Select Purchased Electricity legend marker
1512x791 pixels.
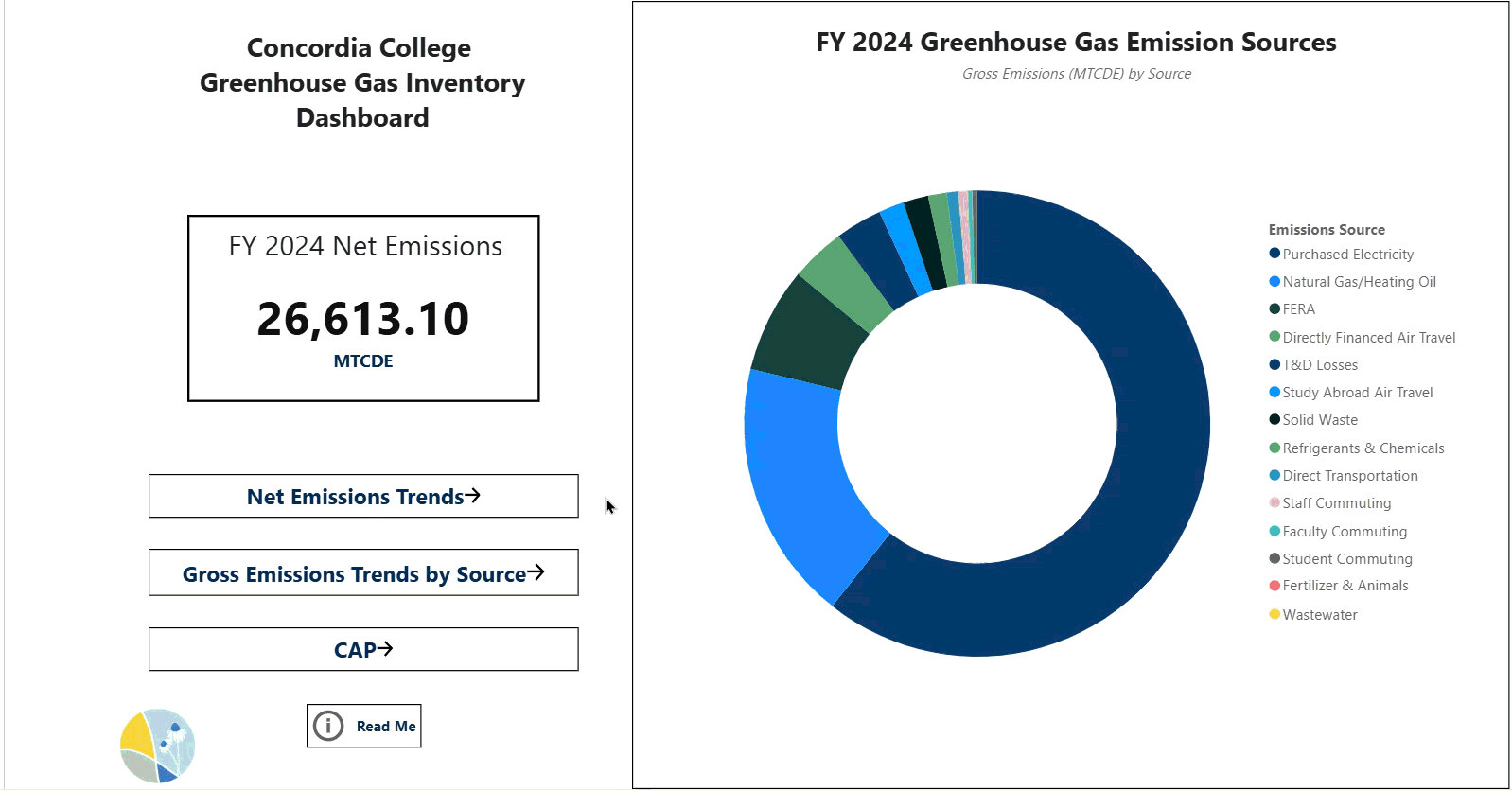pyautogui.click(x=1275, y=254)
